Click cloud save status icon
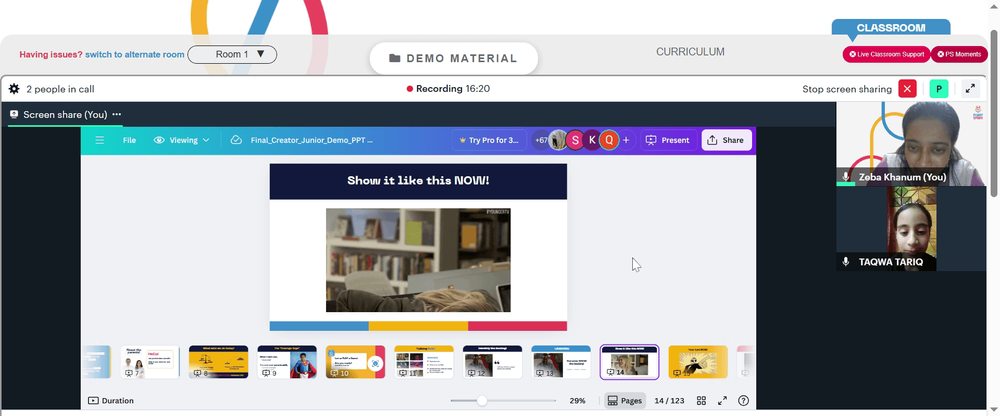This screenshot has height=416, width=1000. point(236,140)
